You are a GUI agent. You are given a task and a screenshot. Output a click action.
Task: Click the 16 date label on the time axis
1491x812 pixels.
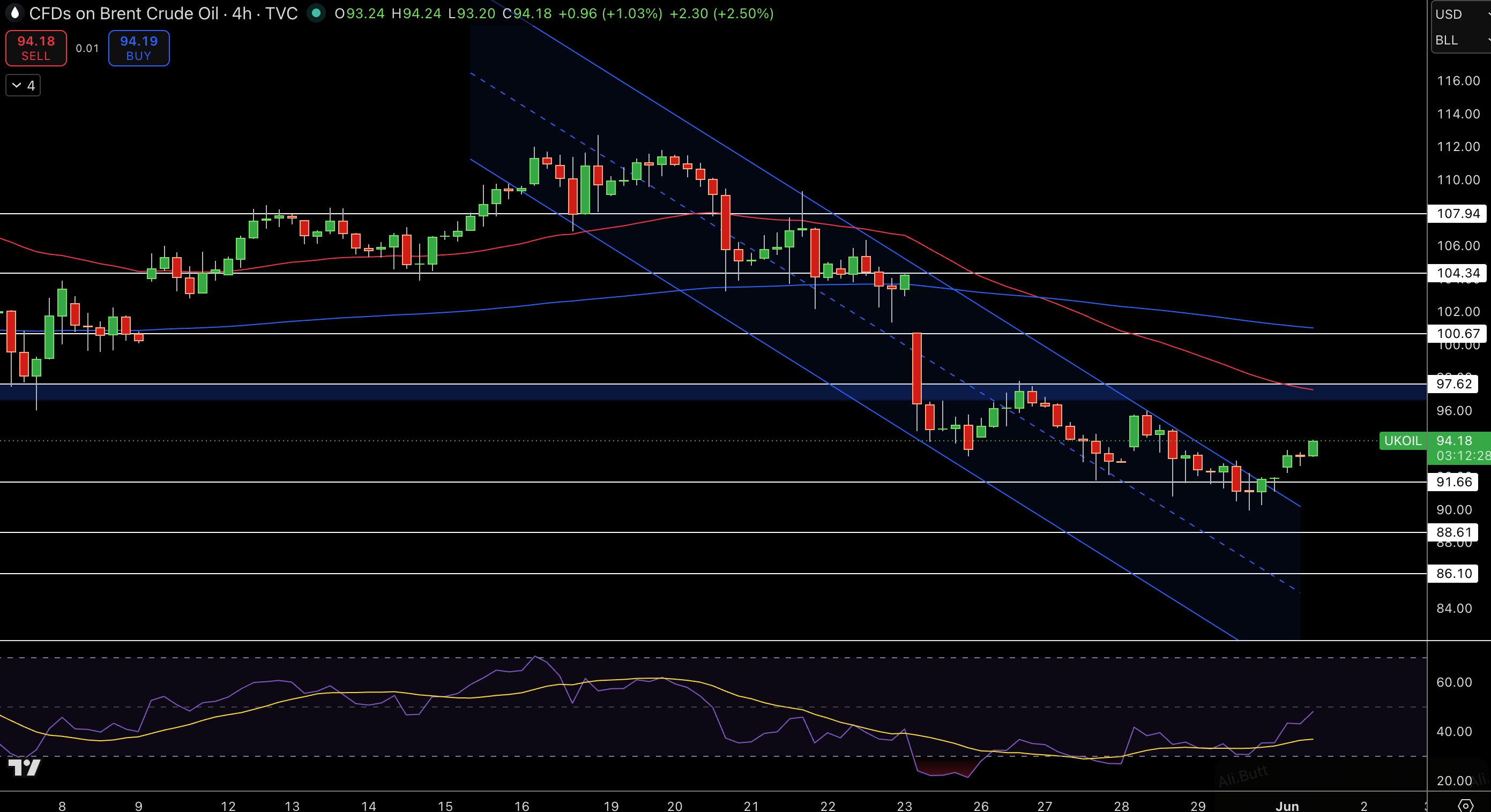[x=521, y=806]
